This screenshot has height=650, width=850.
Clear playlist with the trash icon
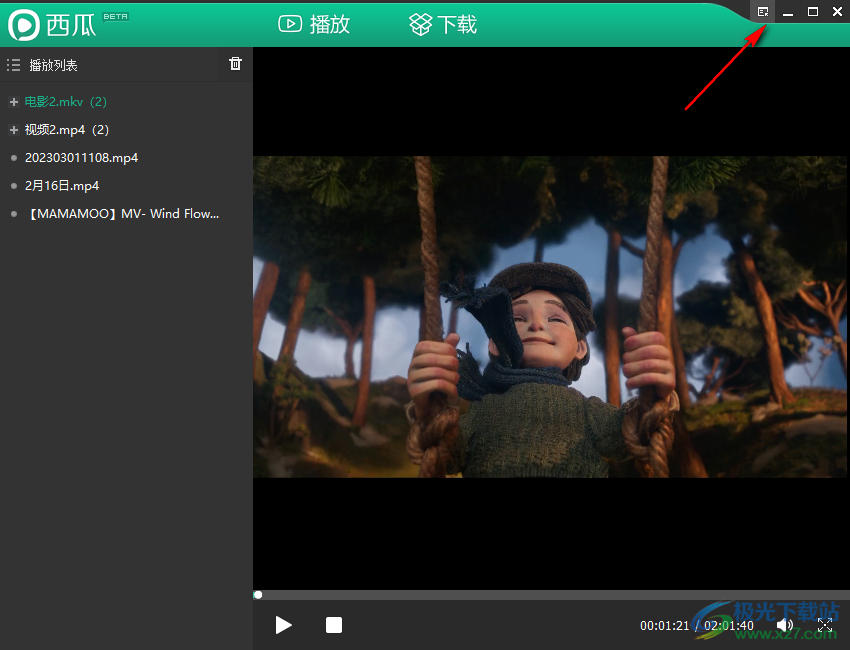235,63
